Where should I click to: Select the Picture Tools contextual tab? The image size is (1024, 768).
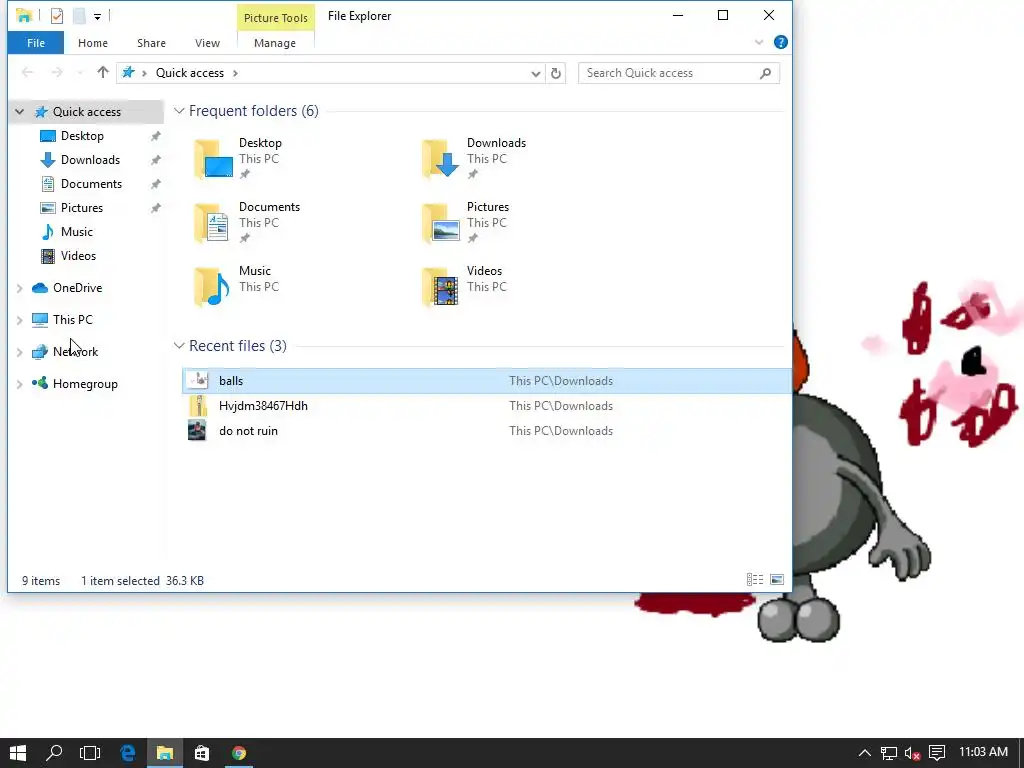point(276,18)
